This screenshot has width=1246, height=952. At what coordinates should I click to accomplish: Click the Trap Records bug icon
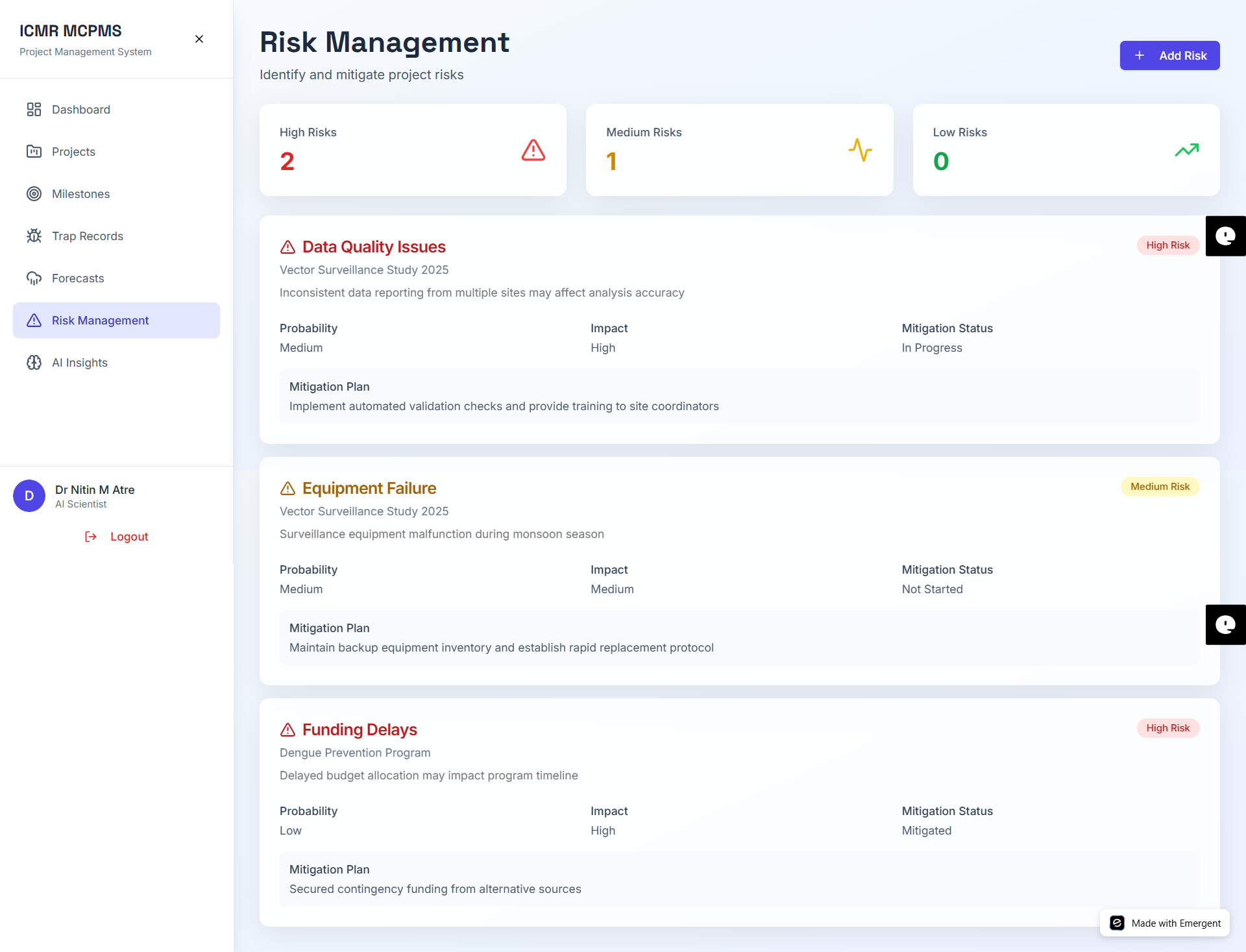(34, 236)
